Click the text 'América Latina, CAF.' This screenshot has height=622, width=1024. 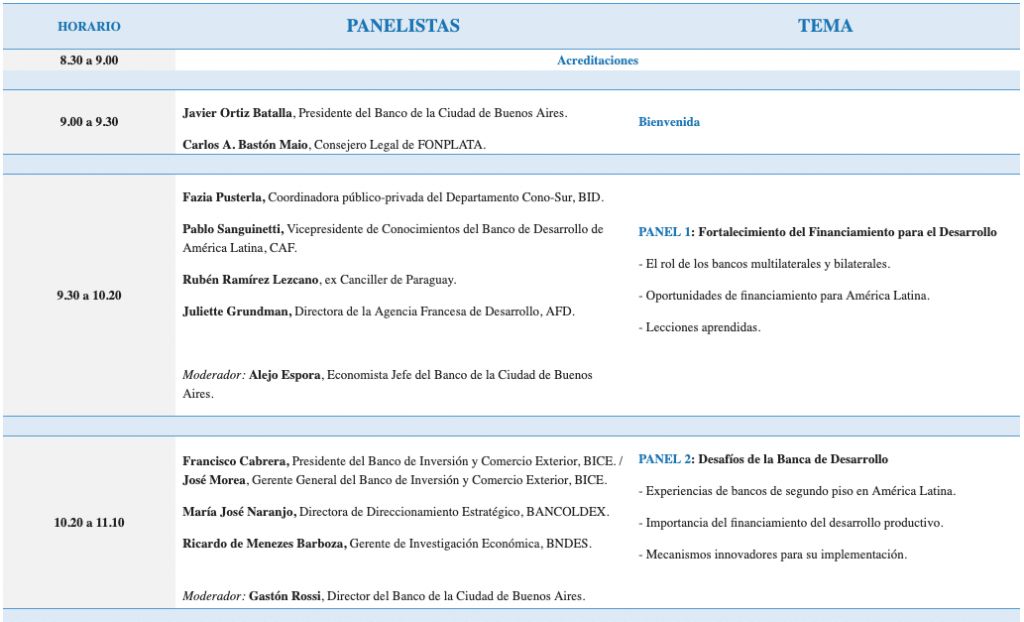click(x=240, y=248)
